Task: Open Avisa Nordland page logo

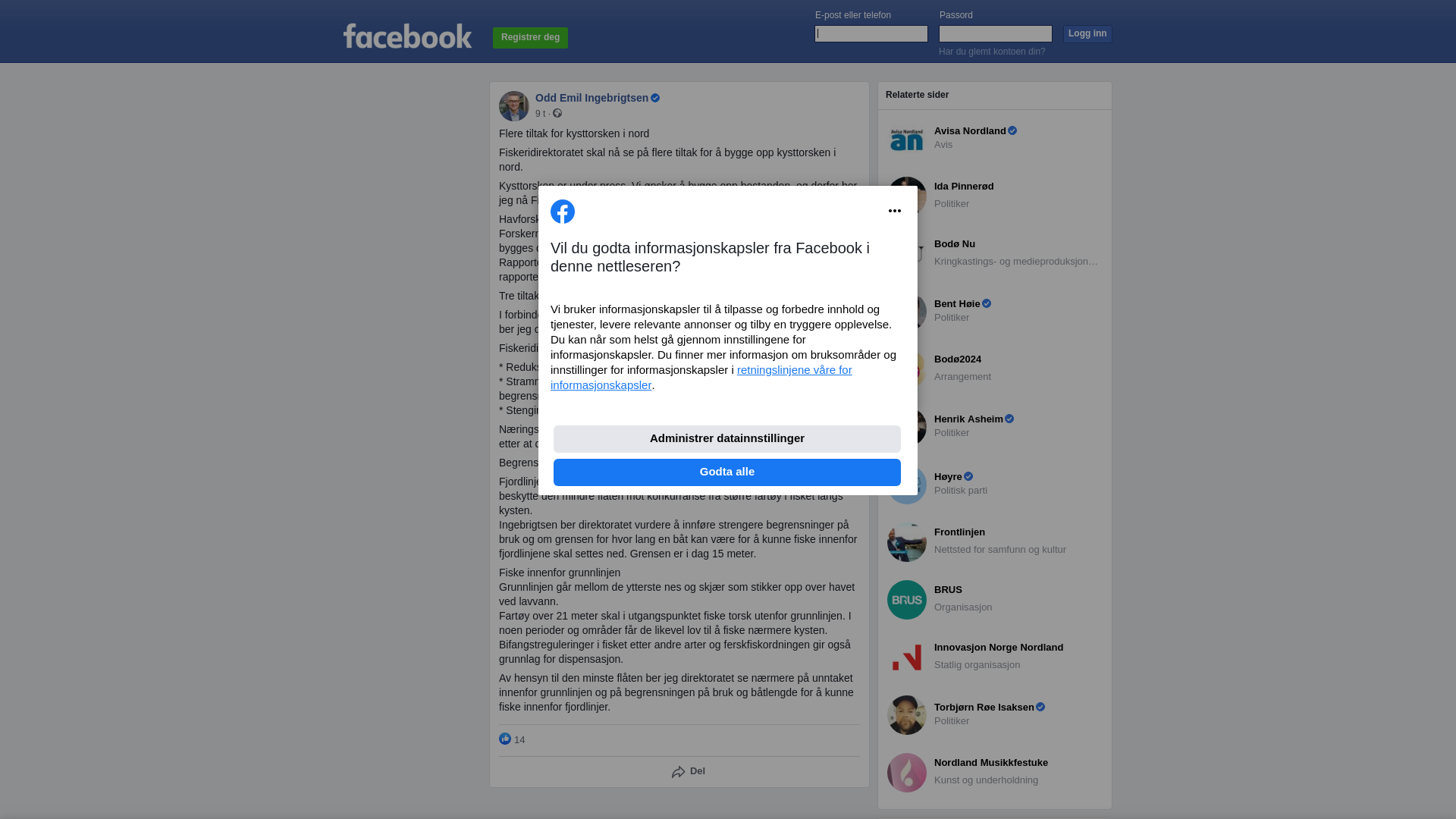Action: (x=907, y=139)
